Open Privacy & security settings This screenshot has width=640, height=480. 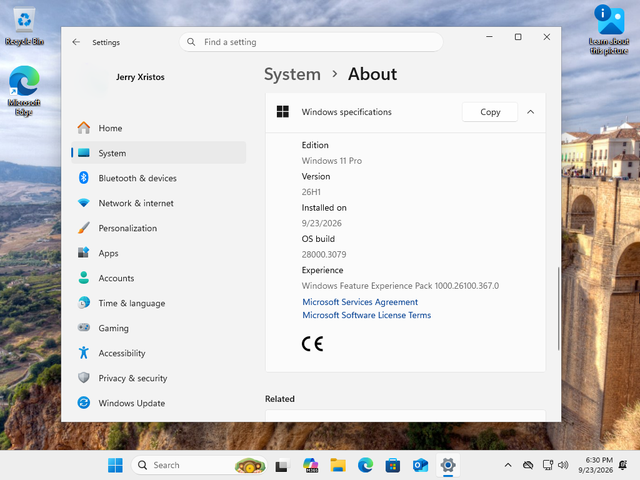pyautogui.click(x=158, y=378)
